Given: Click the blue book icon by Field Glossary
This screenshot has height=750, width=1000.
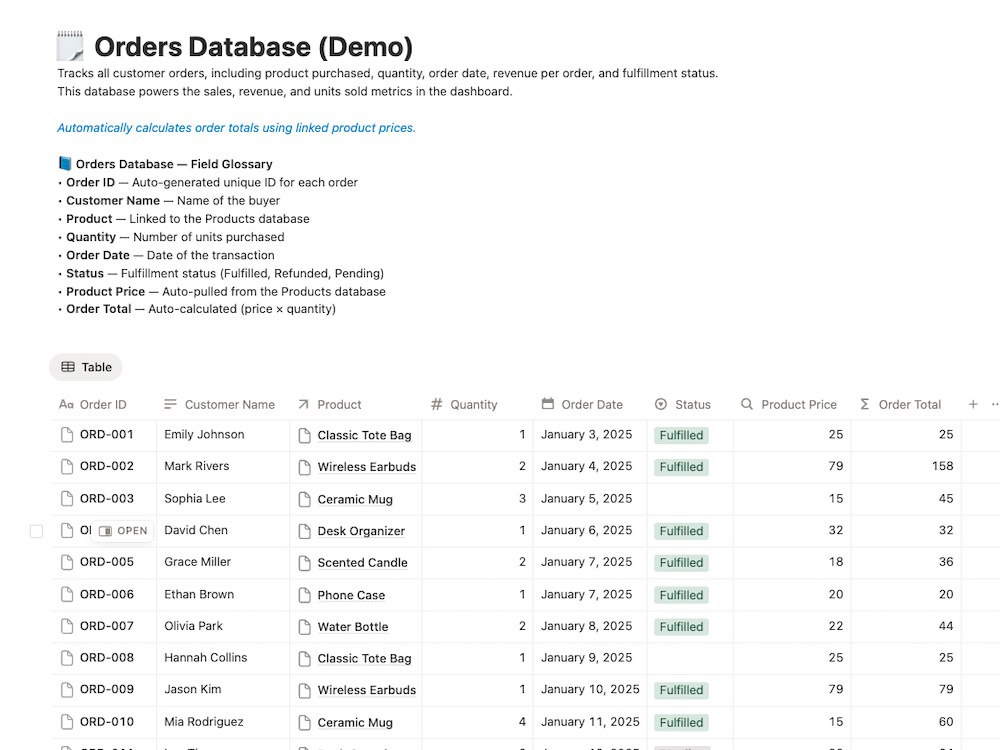Looking at the screenshot, I should tap(65, 164).
